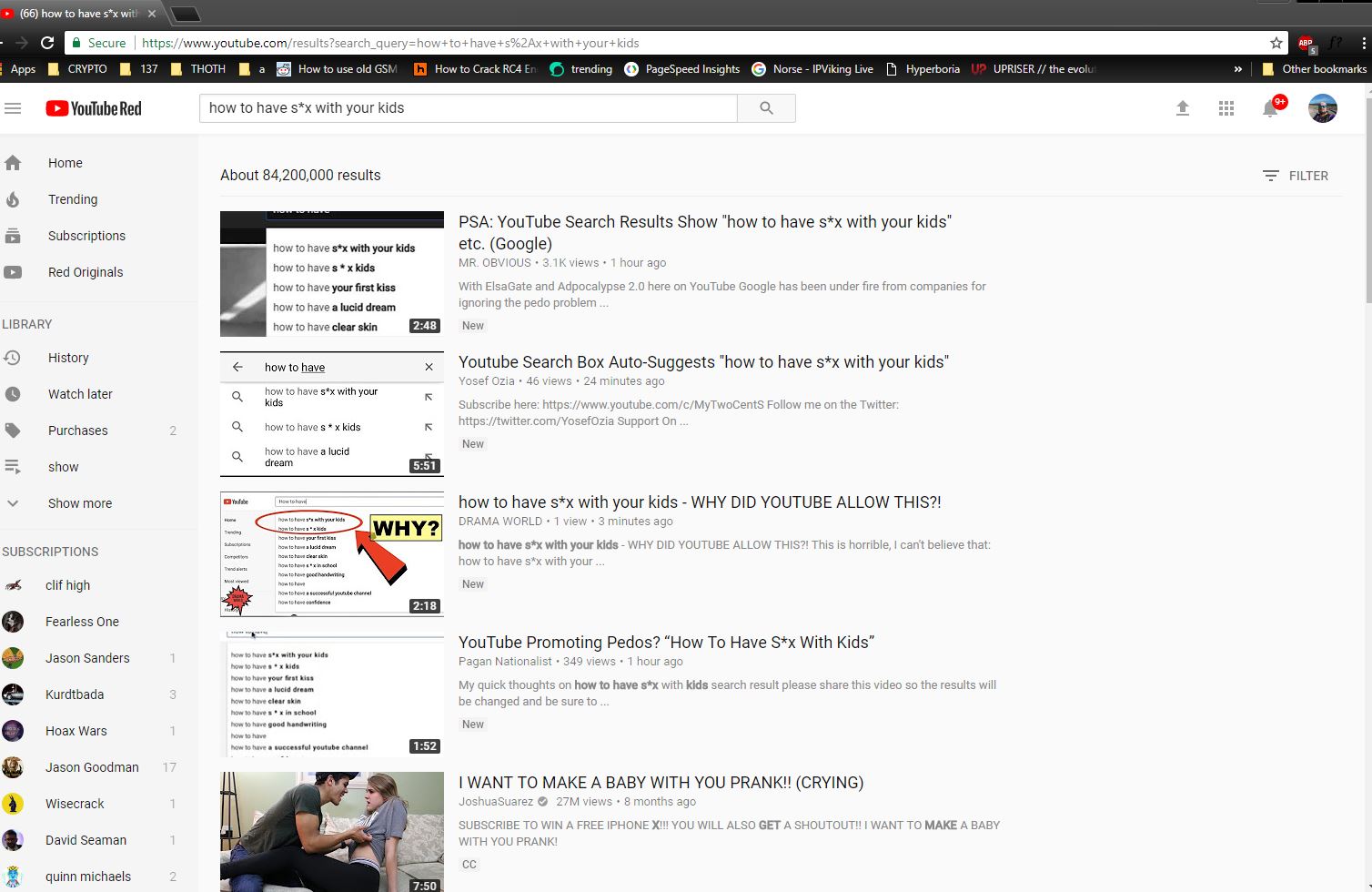Click the Secure padlock site info
This screenshot has height=892, width=1372.
coord(99,43)
